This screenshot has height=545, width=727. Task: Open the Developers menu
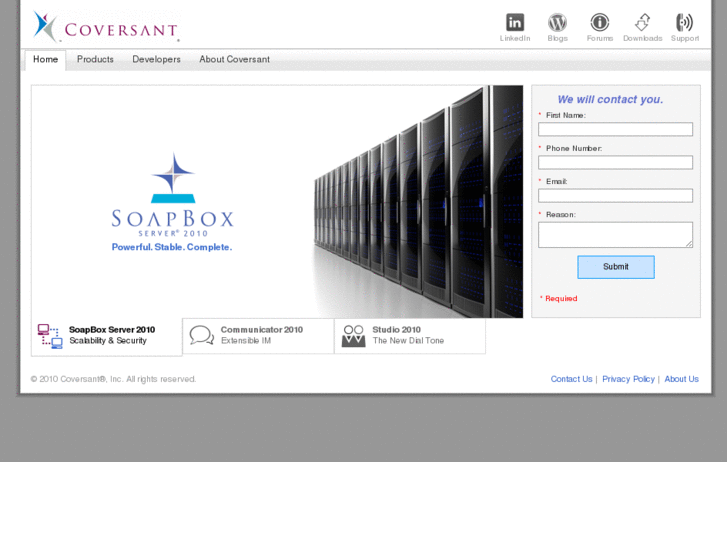click(x=156, y=59)
